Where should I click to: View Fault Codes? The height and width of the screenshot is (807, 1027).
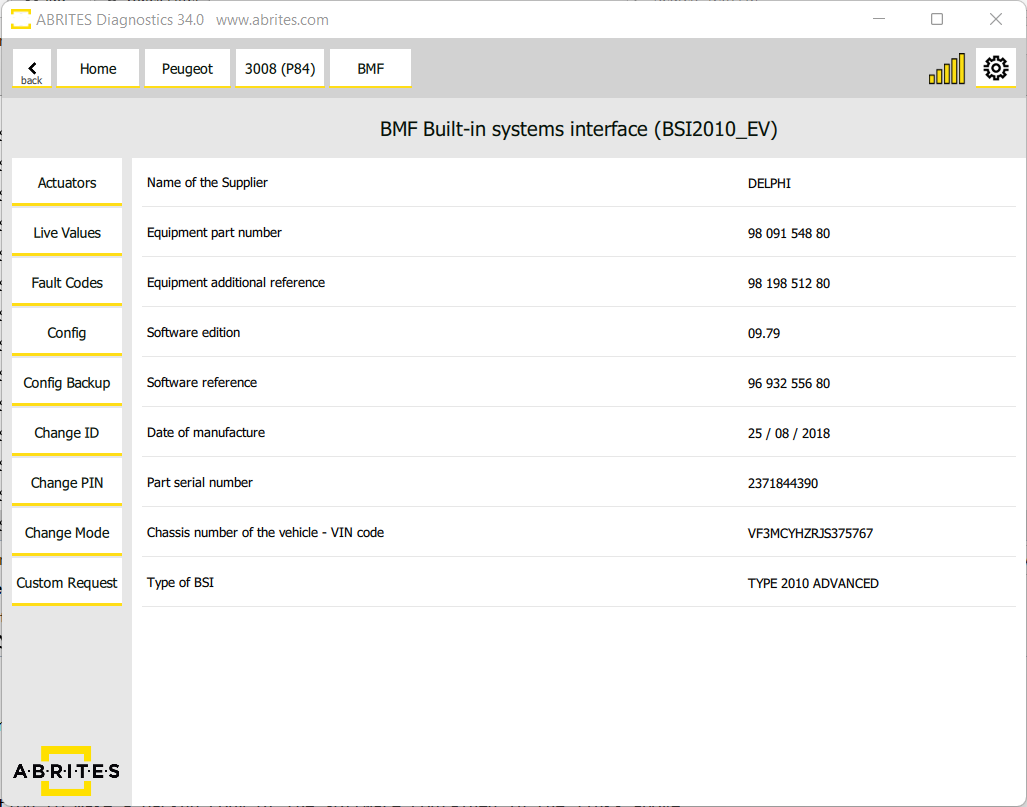coord(67,282)
